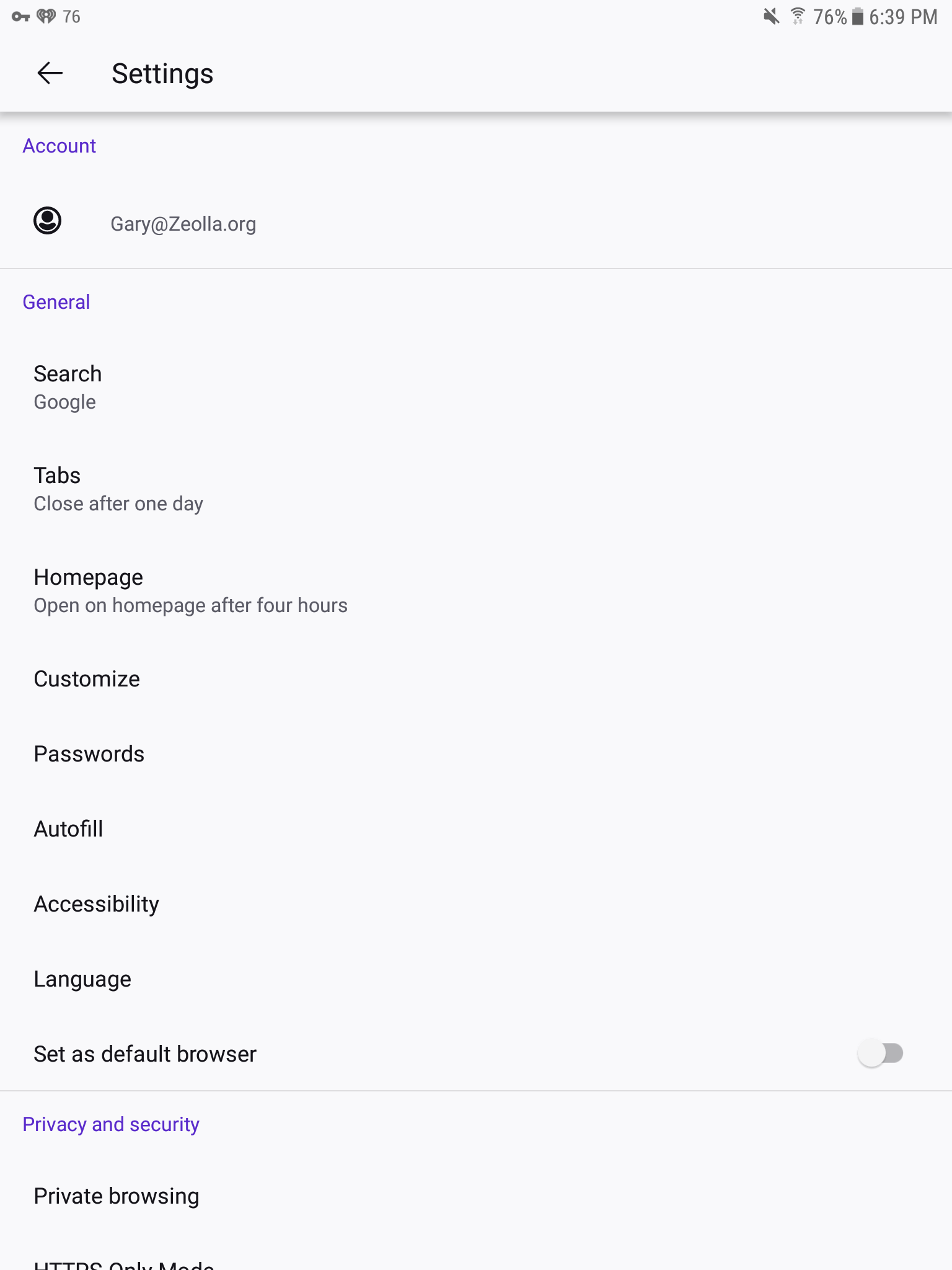Tap the Set as default browser label
The height and width of the screenshot is (1270, 952).
[145, 1054]
